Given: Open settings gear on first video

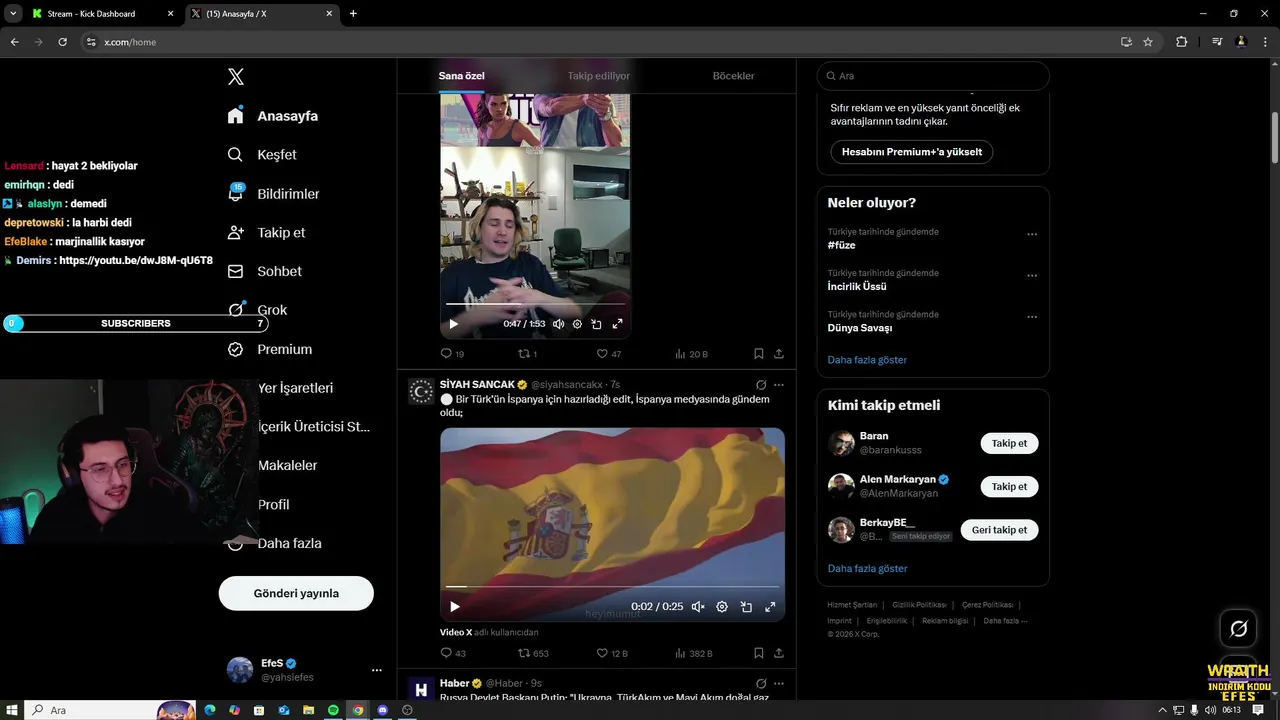Looking at the screenshot, I should click(577, 324).
